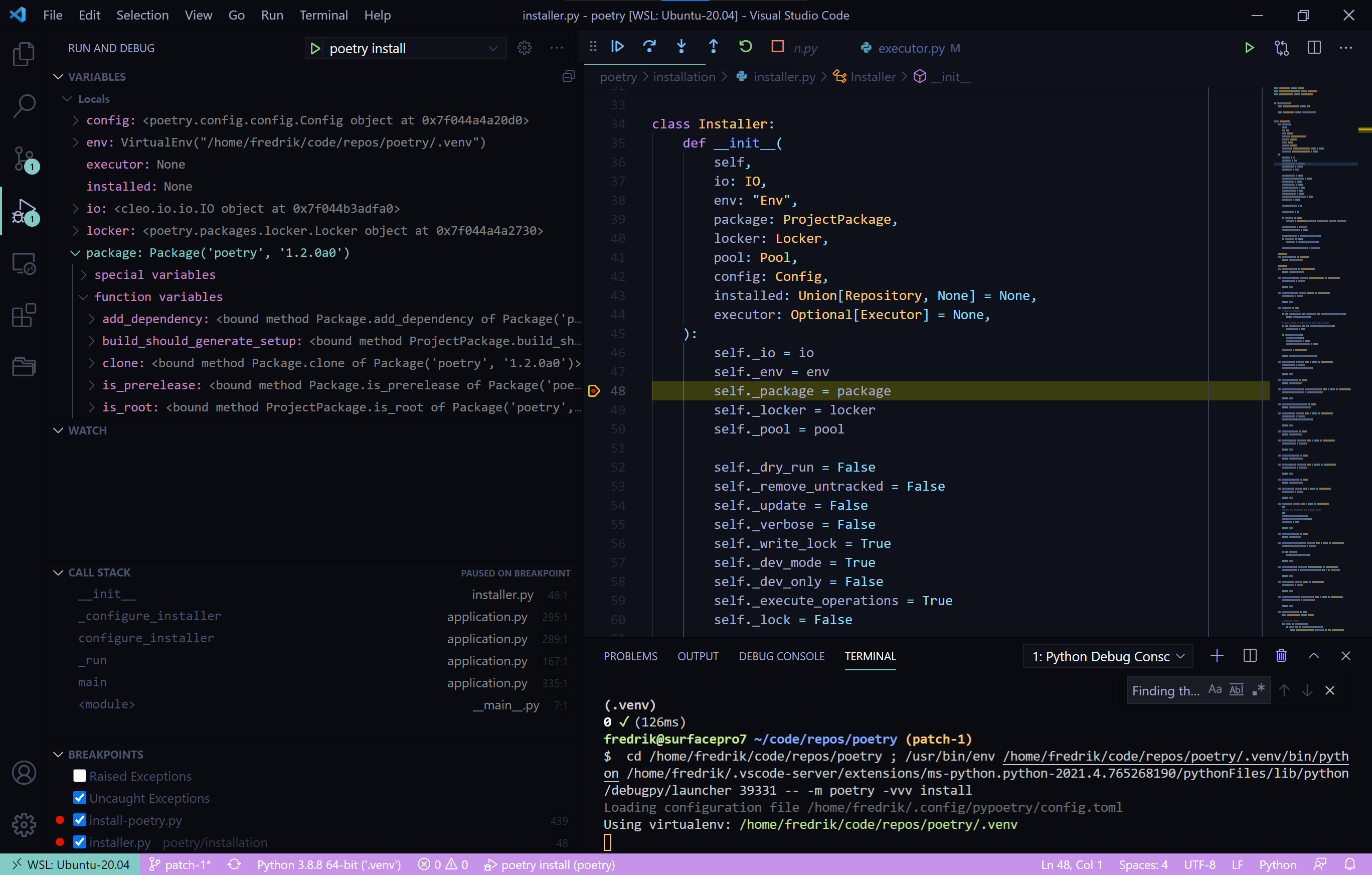This screenshot has width=1372, height=875.
Task: Restart the debug session
Action: tap(745, 47)
